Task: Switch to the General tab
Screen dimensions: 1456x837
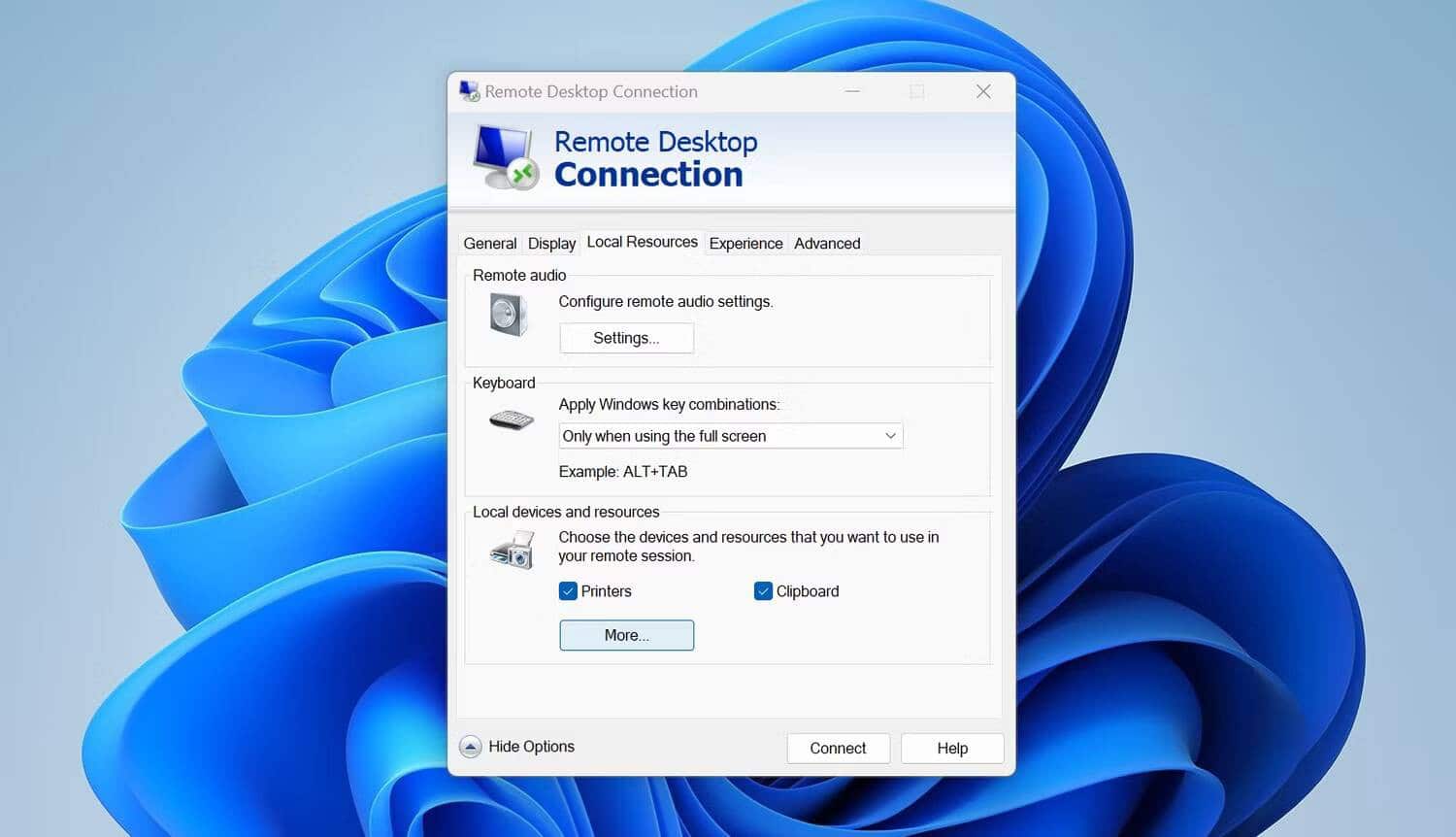Action: coord(490,243)
